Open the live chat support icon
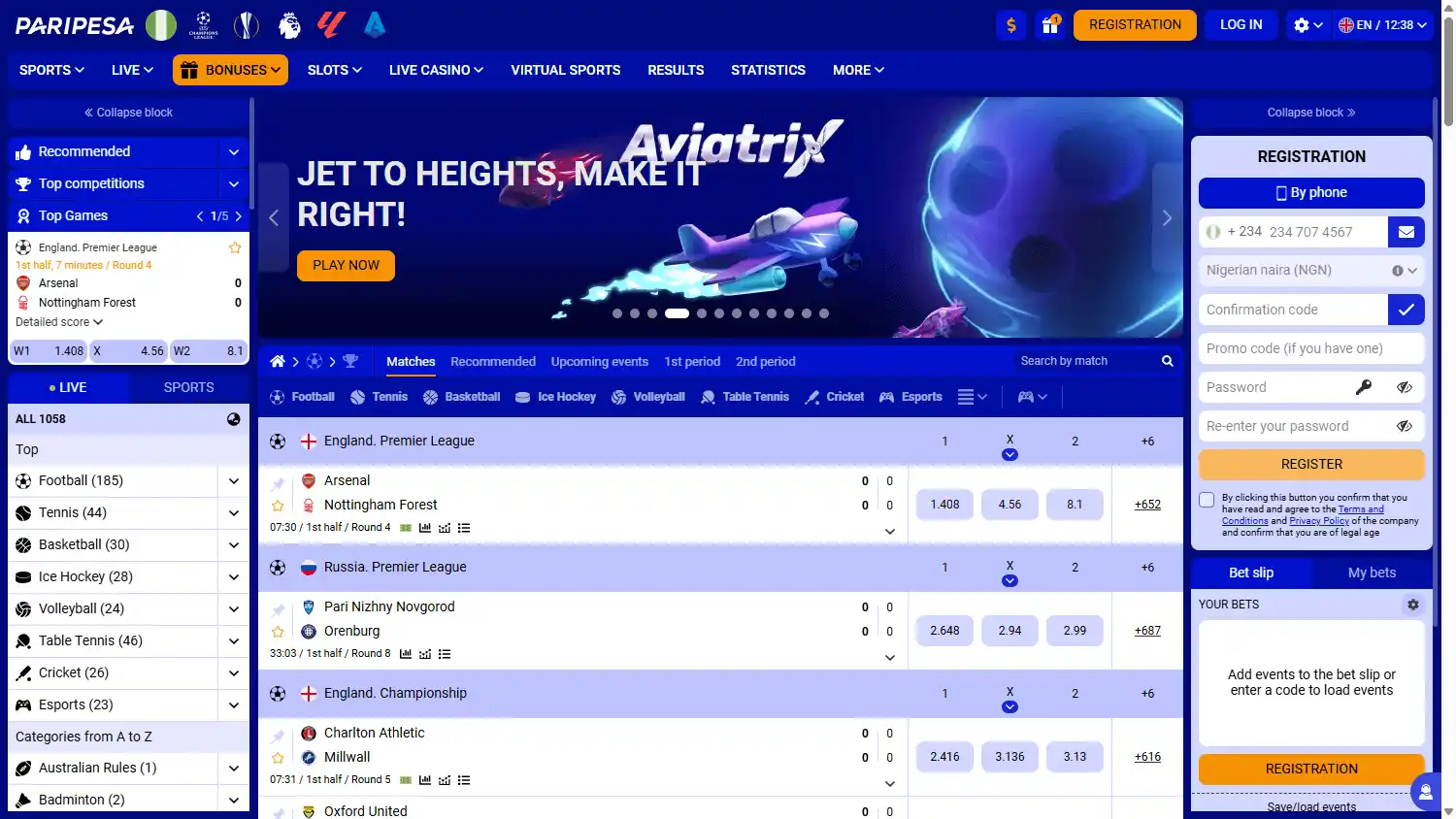The height and width of the screenshot is (819, 1456). pyautogui.click(x=1425, y=792)
